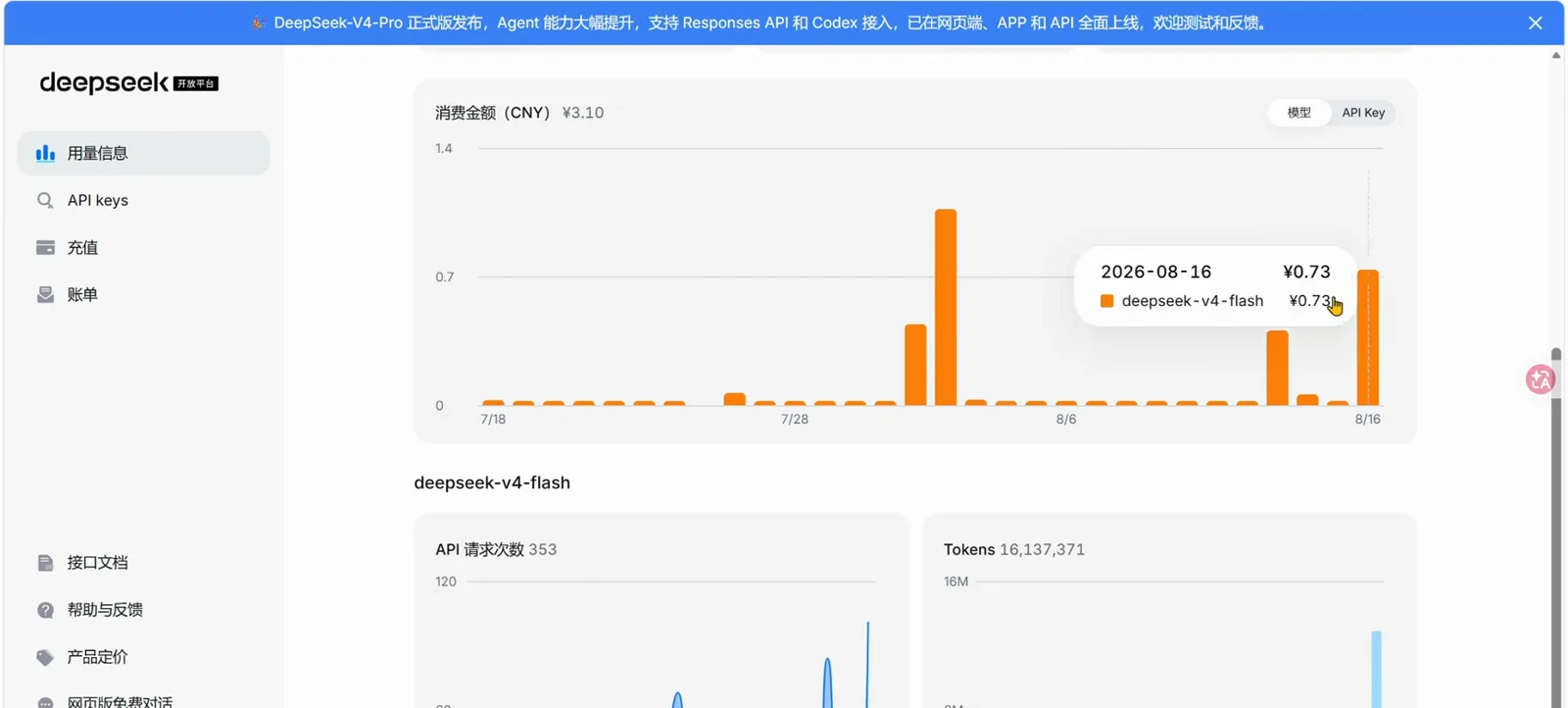Click the deepseek 开放平台 logo
1568x708 pixels.
(x=128, y=83)
